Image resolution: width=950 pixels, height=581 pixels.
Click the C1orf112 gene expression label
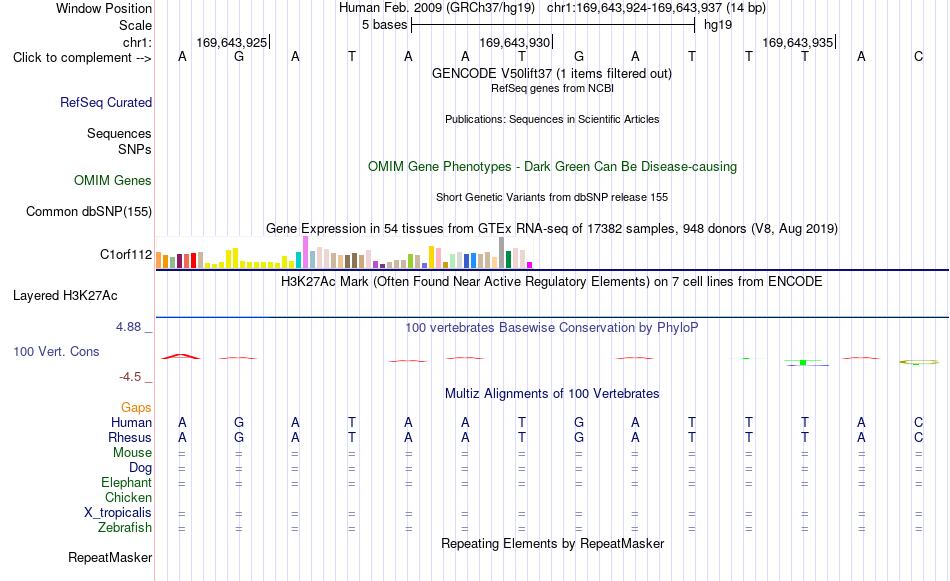click(126, 254)
